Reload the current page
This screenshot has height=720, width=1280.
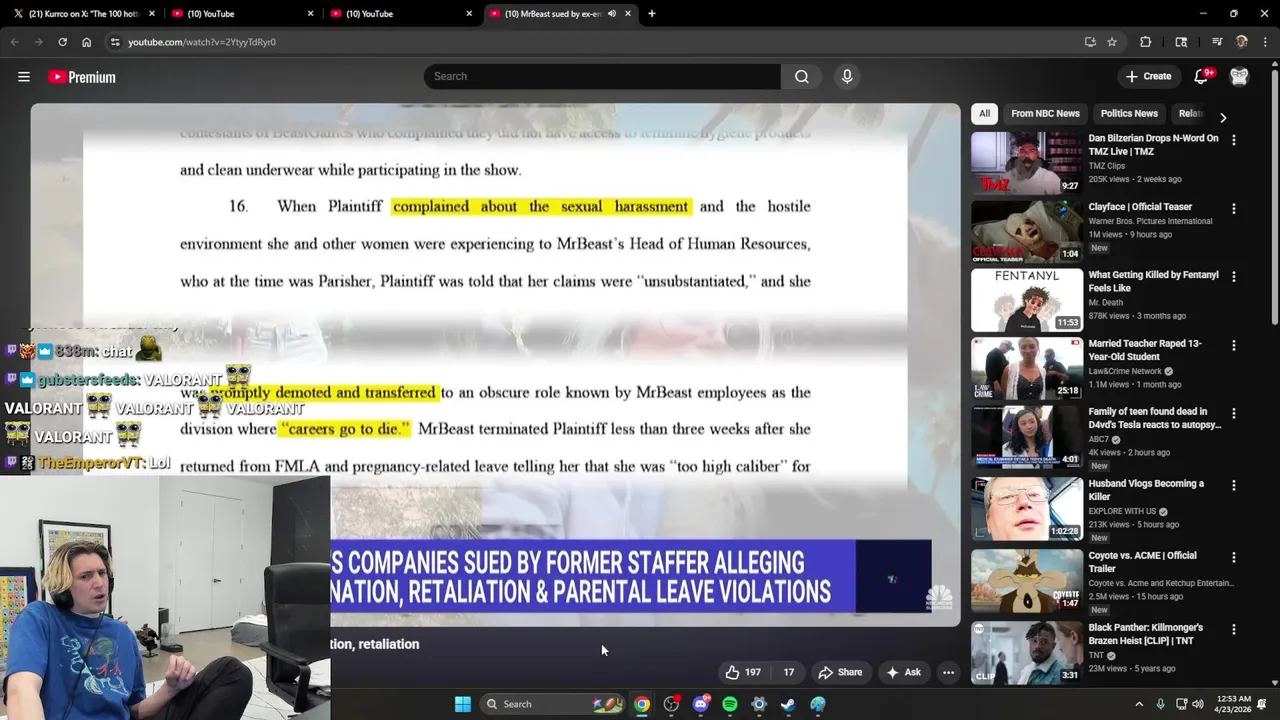(62, 42)
